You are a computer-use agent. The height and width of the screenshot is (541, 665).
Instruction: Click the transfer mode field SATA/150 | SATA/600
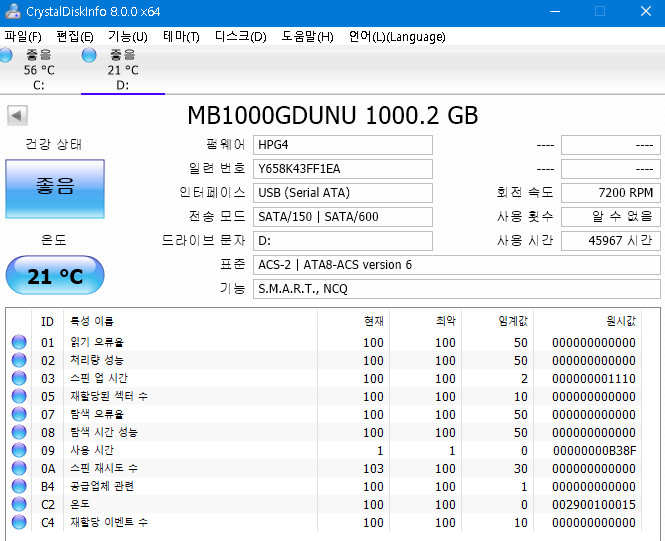click(343, 217)
